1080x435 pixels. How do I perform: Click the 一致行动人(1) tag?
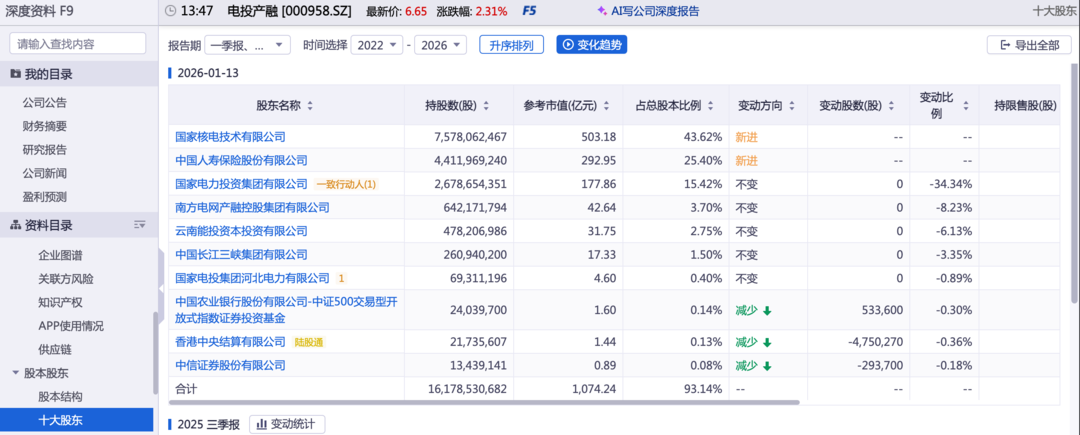pyautogui.click(x=346, y=184)
